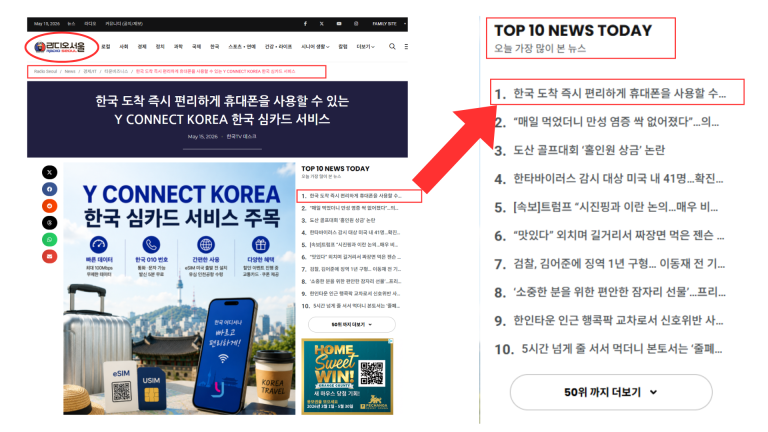
Task: Click the enlarged TOP 10 NEWS TODAY heading
Action: coord(573,30)
